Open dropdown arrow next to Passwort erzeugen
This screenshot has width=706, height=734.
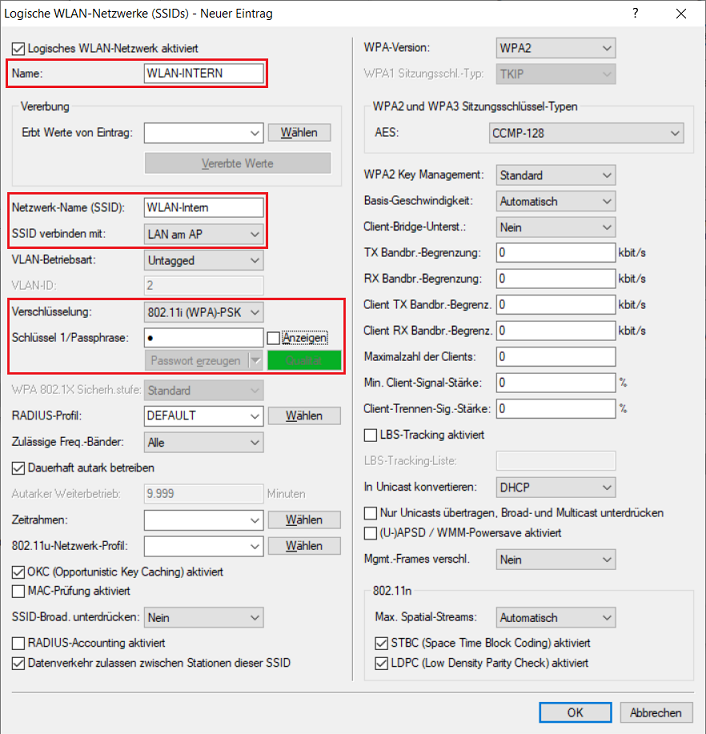point(255,360)
